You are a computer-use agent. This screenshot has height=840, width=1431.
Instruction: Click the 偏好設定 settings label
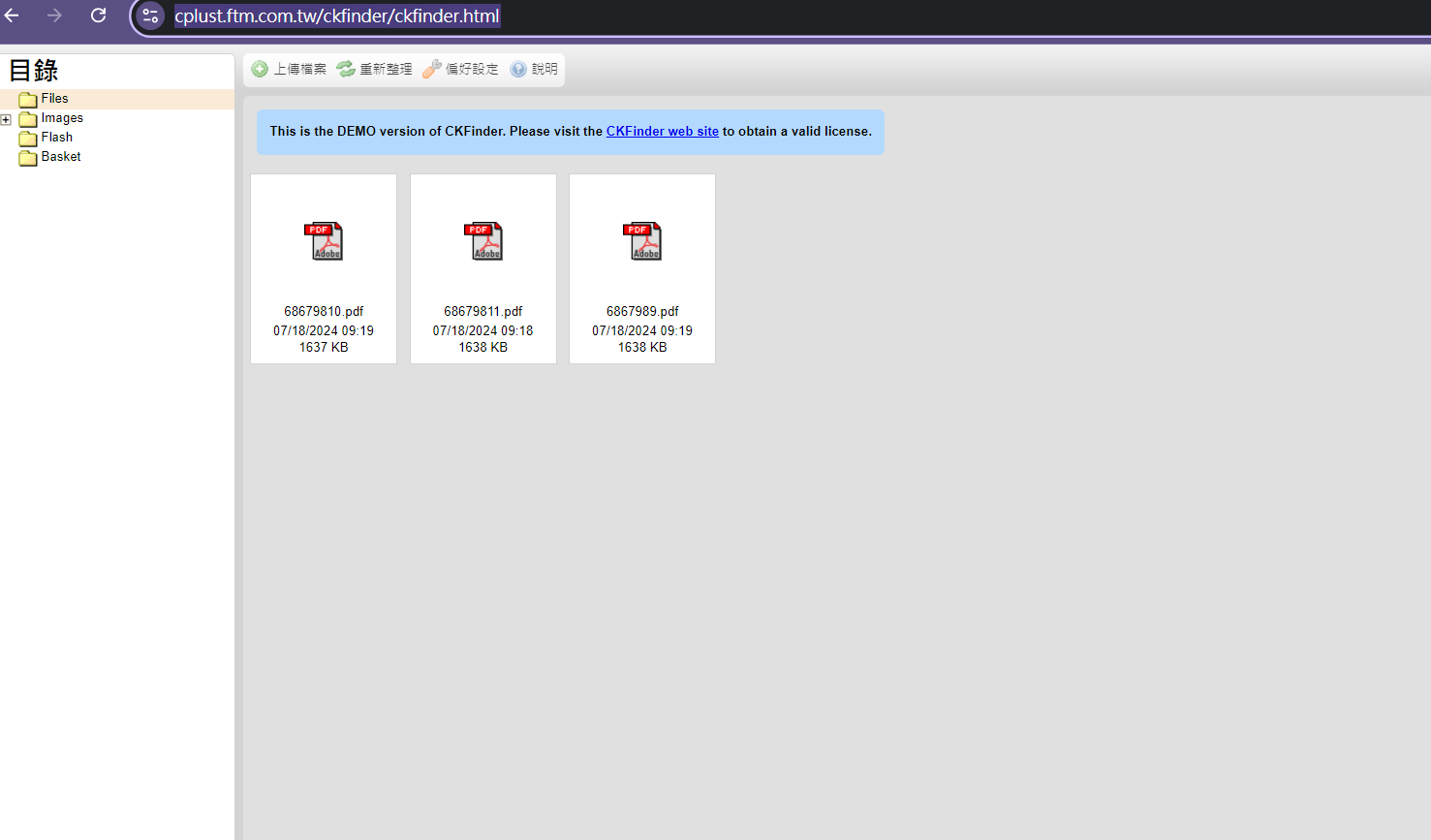pyautogui.click(x=472, y=69)
